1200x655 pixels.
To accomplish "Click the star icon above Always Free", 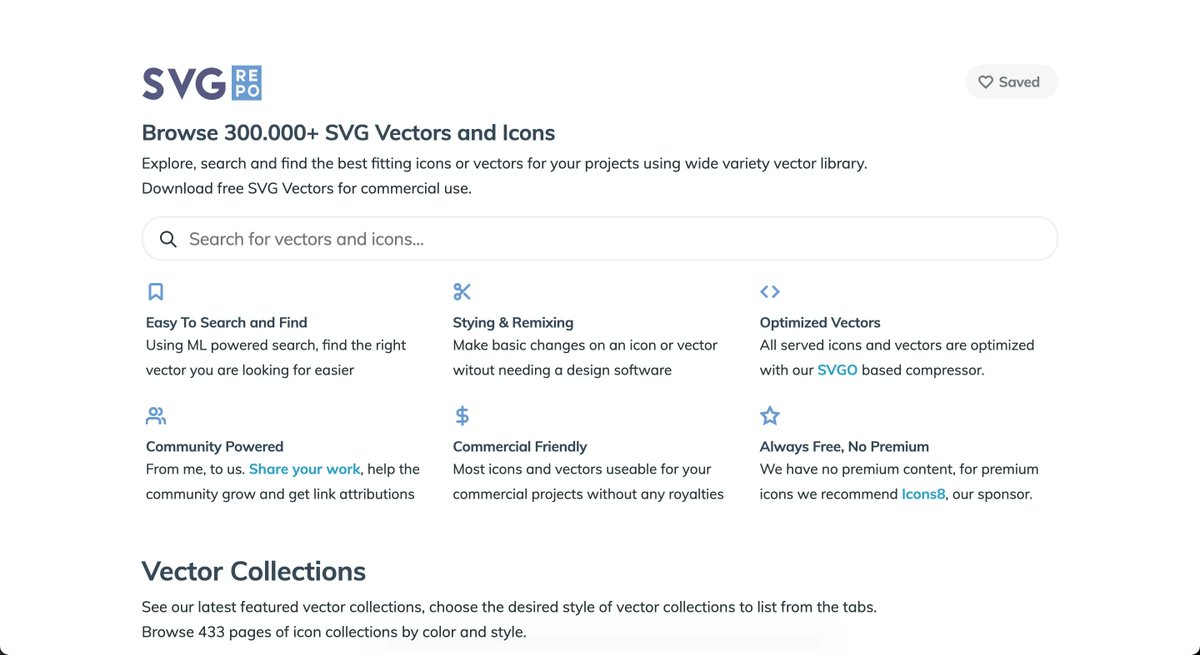I will click(x=769, y=416).
